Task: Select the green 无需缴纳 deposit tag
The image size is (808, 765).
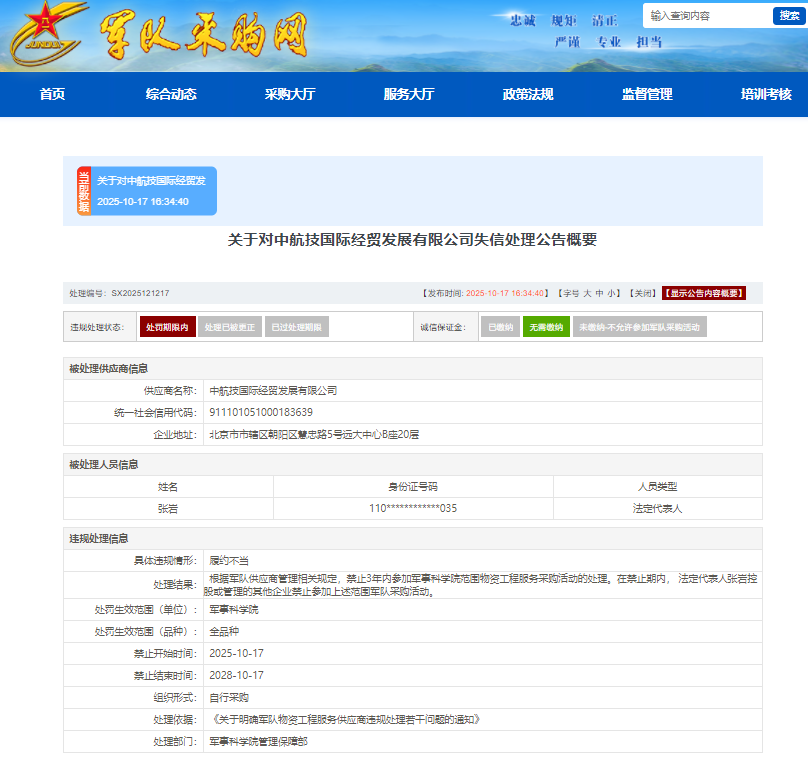Action: pos(546,327)
